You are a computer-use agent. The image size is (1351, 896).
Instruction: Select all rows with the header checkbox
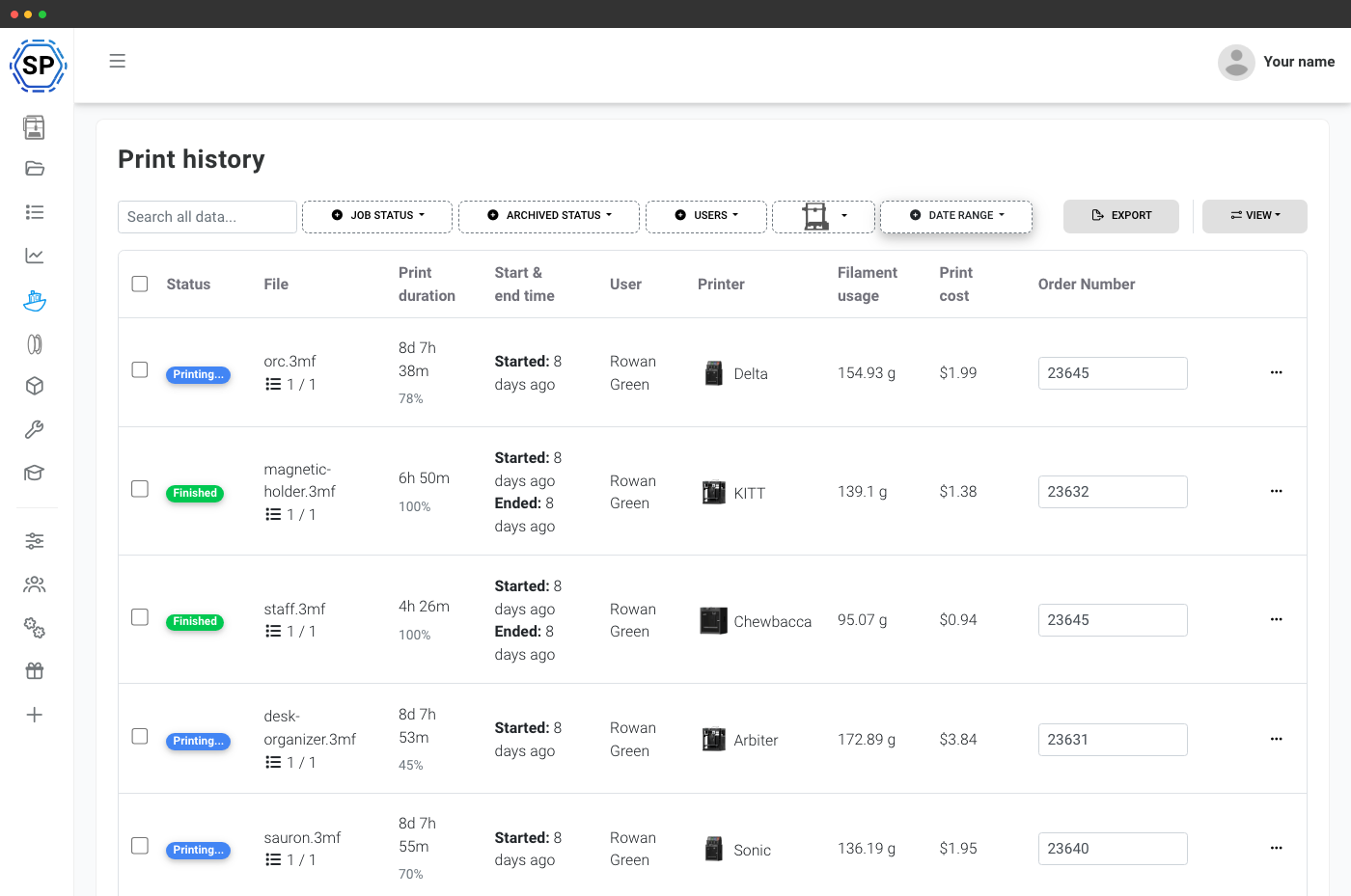click(x=140, y=284)
